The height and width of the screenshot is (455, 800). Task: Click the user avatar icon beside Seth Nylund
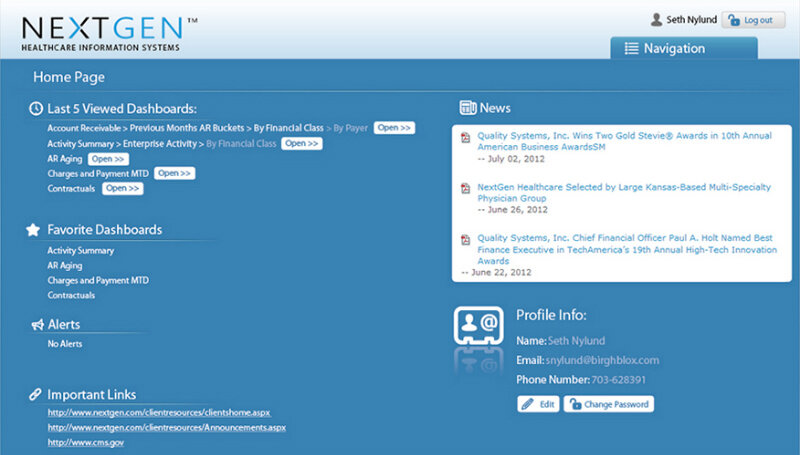click(656, 20)
